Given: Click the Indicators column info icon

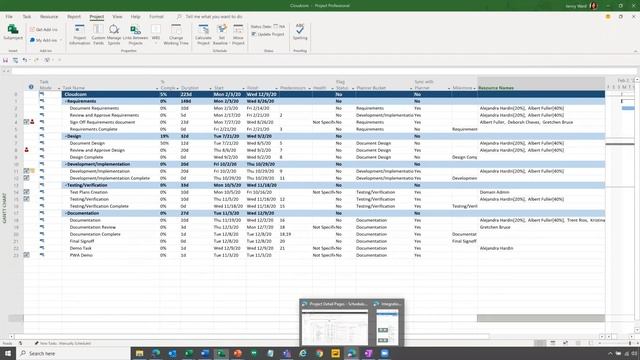Looking at the screenshot, I should (x=31, y=87).
